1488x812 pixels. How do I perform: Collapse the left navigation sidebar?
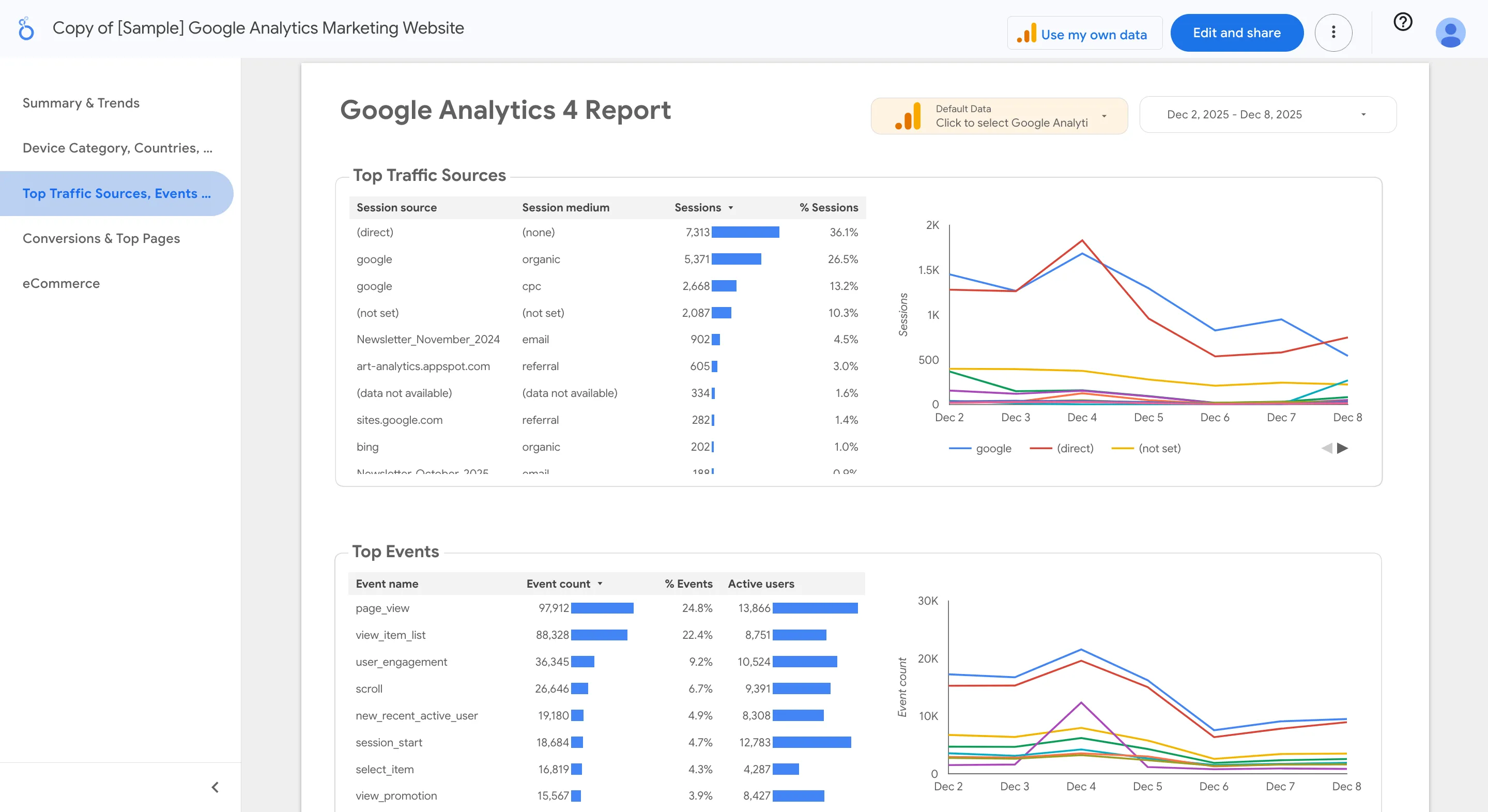[x=214, y=787]
